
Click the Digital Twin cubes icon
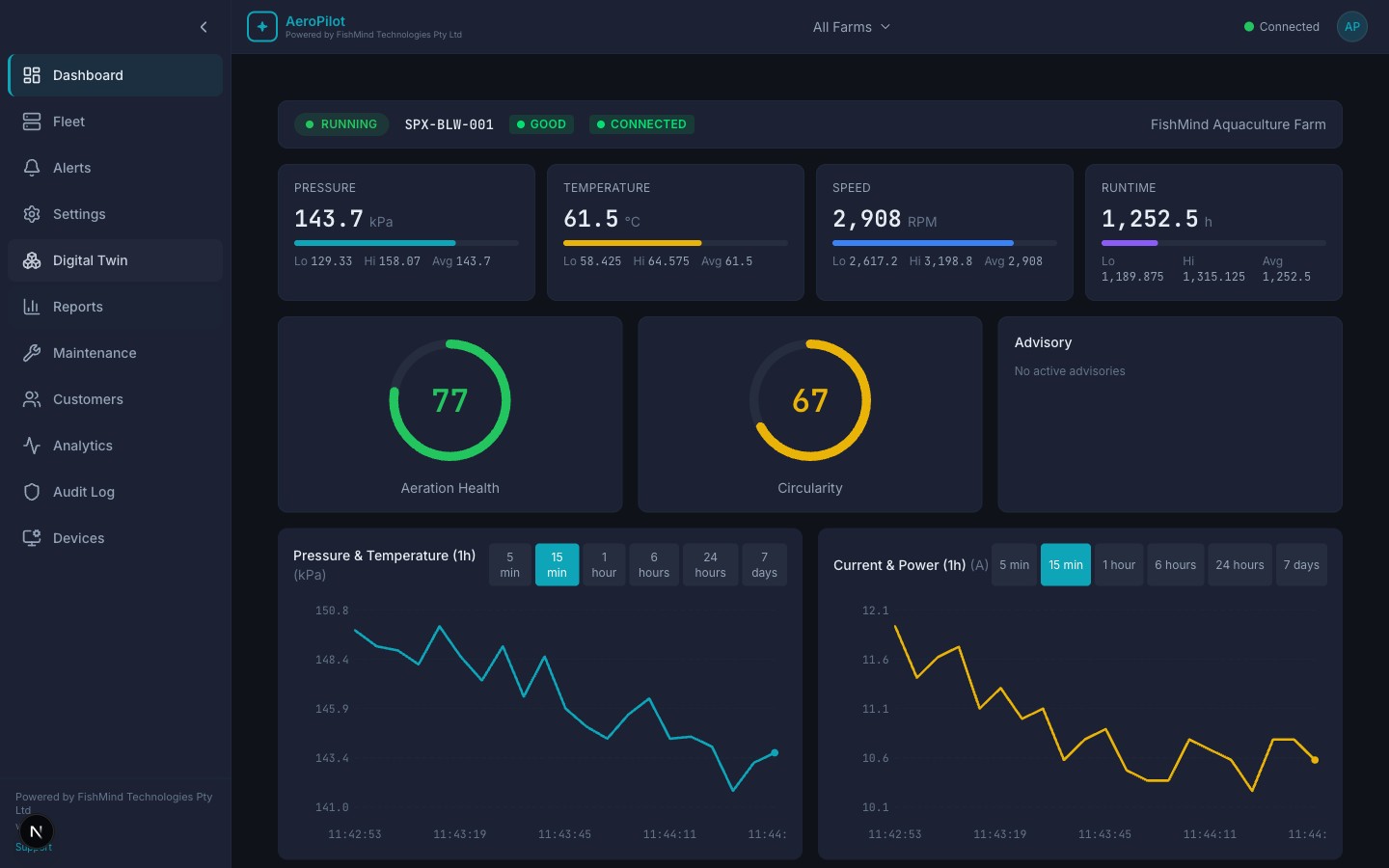tap(32, 260)
